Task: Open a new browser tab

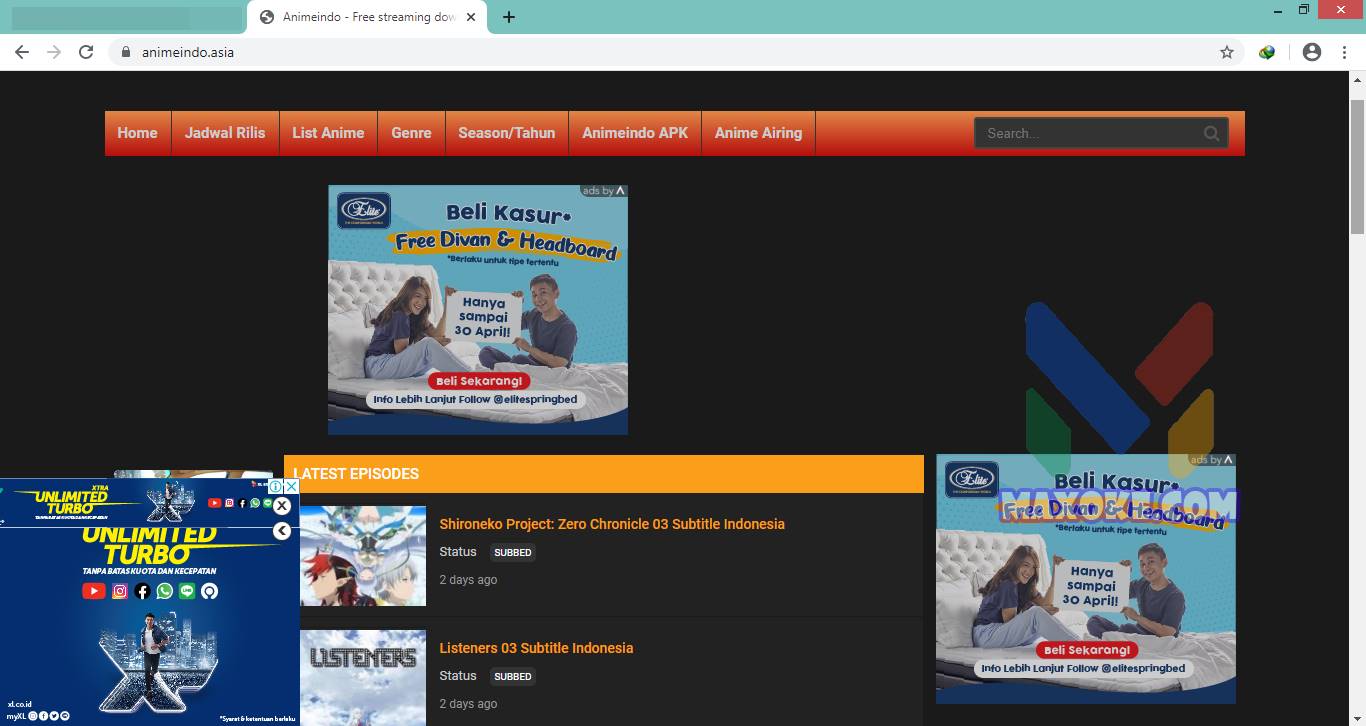Action: point(508,17)
